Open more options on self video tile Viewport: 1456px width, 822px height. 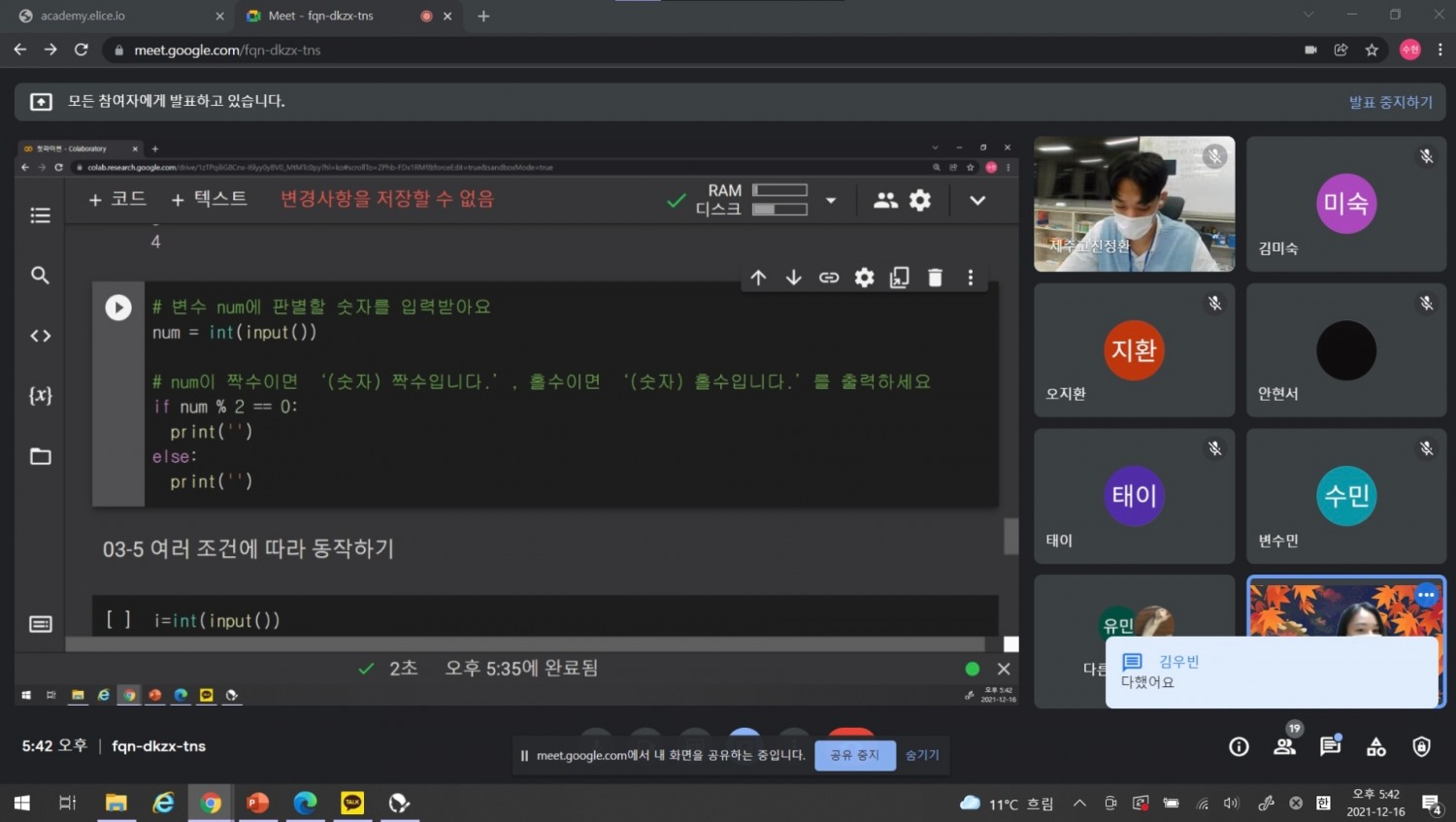pyautogui.click(x=1426, y=595)
